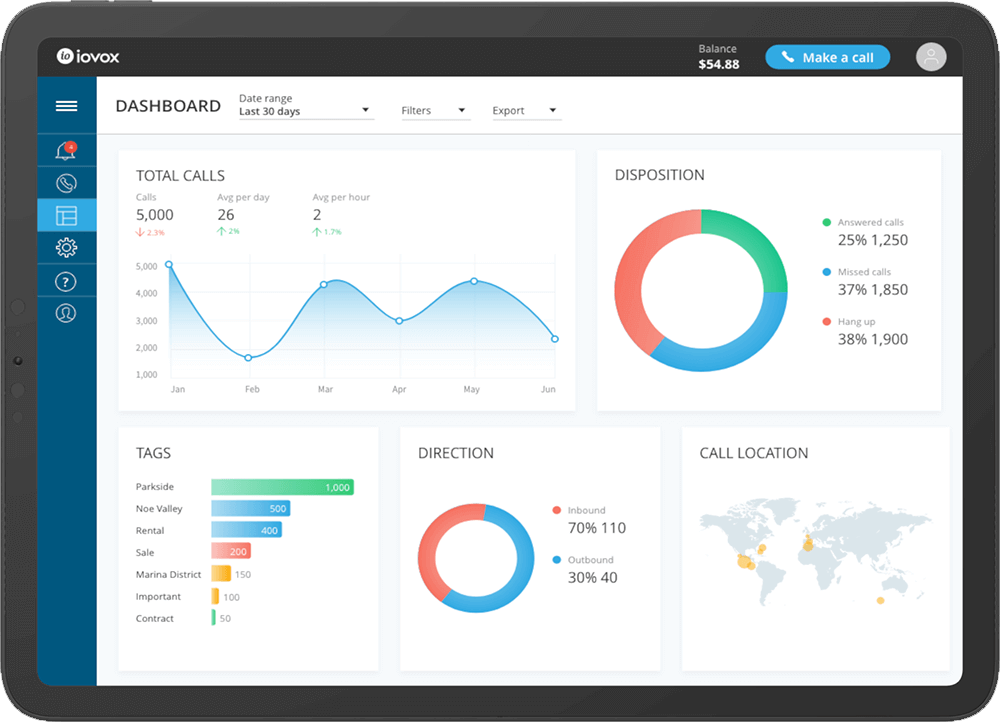Viewport: 1000px width, 722px height.
Task: Expand the Date range dropdown
Action: pos(305,111)
